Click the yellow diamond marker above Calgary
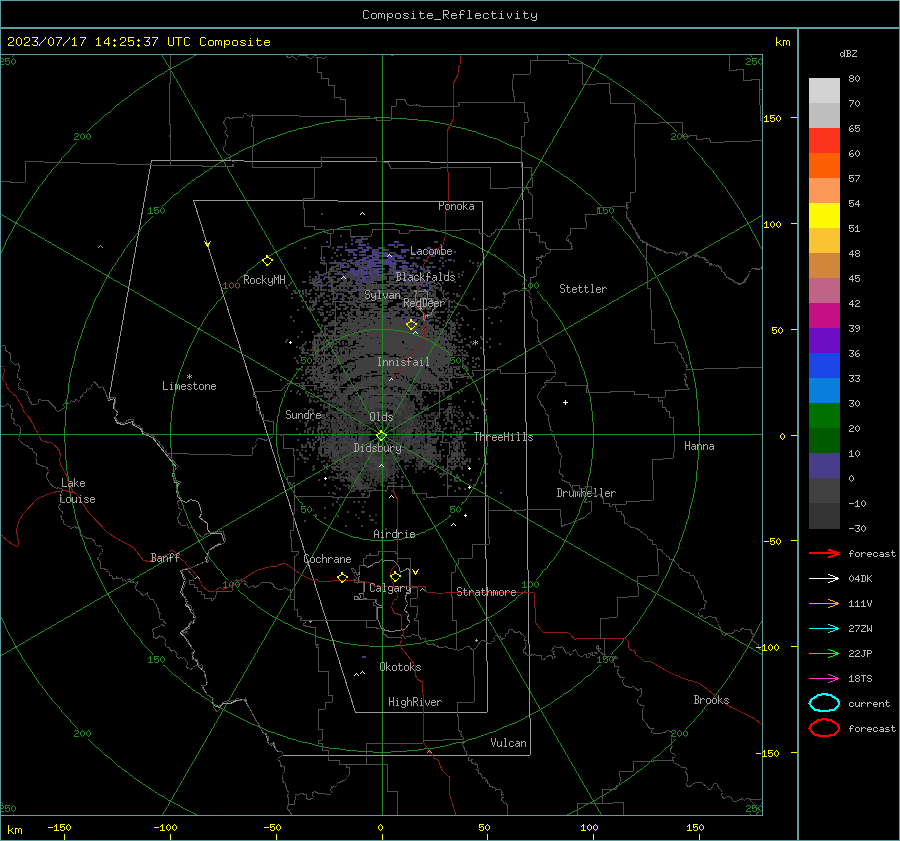Image resolution: width=900 pixels, height=841 pixels. (395, 576)
